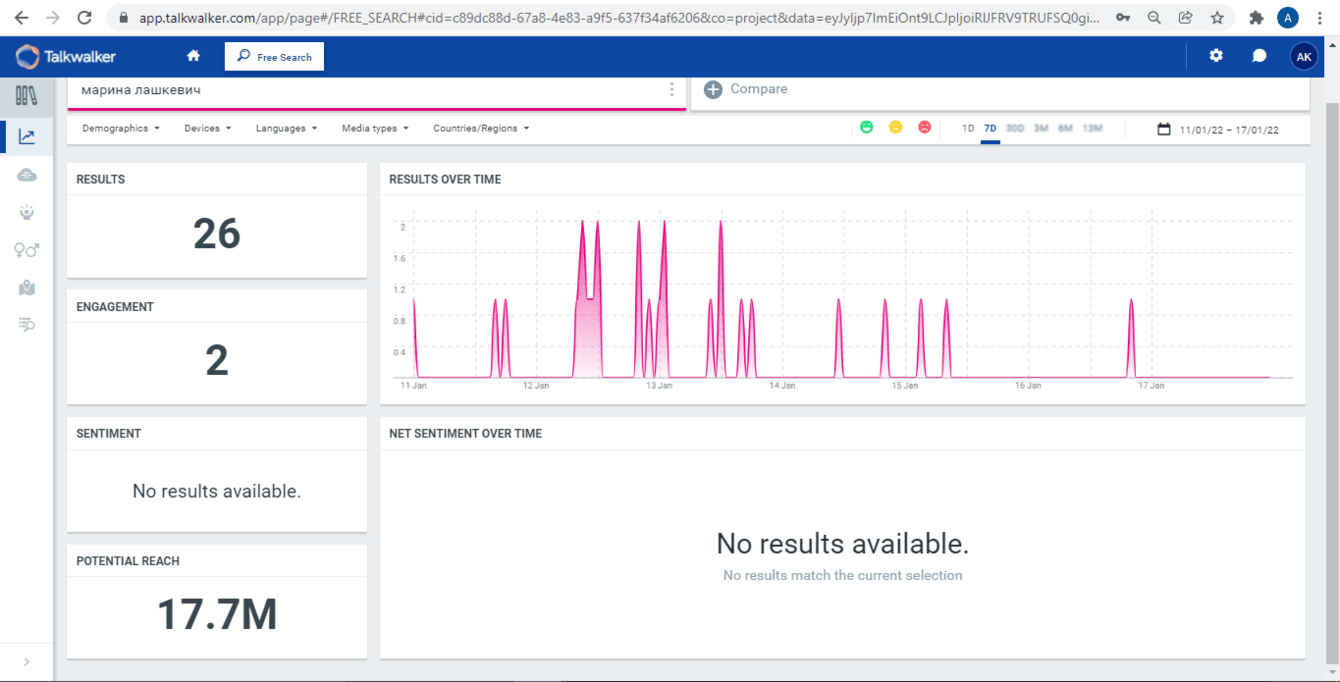Click the Free Search button

click(x=274, y=57)
